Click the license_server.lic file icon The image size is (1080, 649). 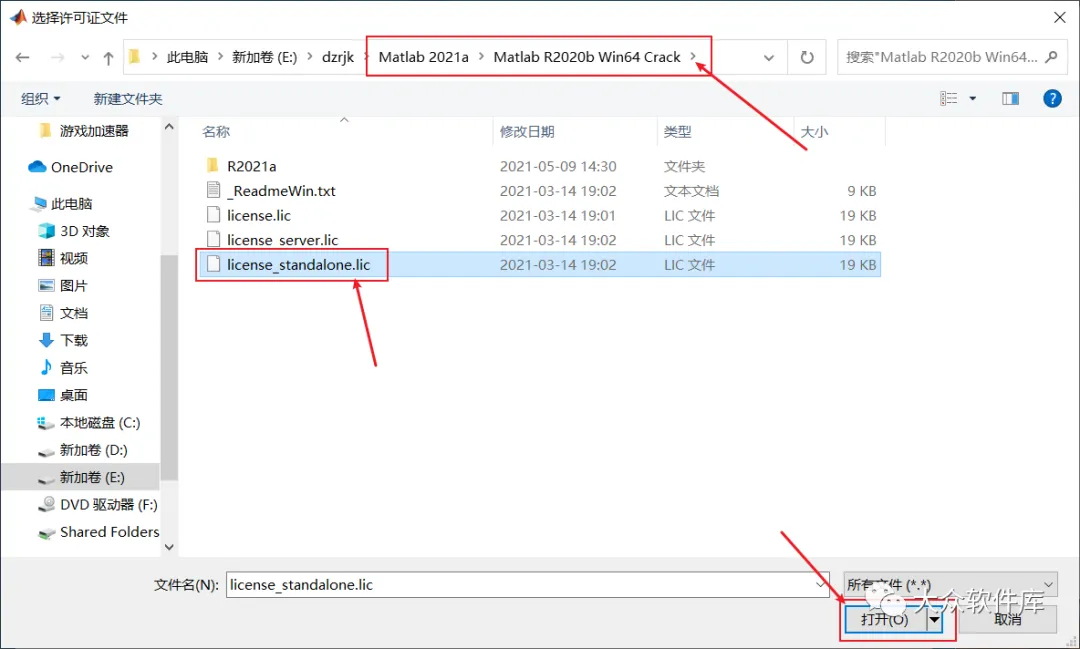click(x=214, y=240)
